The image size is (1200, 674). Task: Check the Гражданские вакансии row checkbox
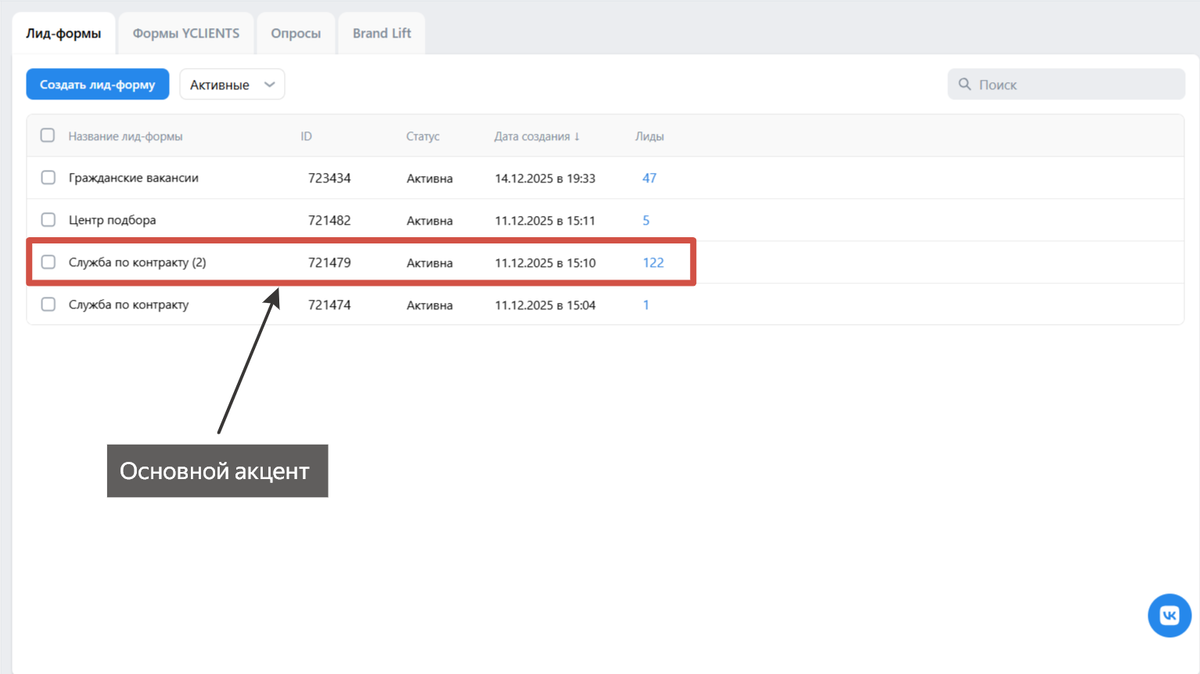click(48, 178)
